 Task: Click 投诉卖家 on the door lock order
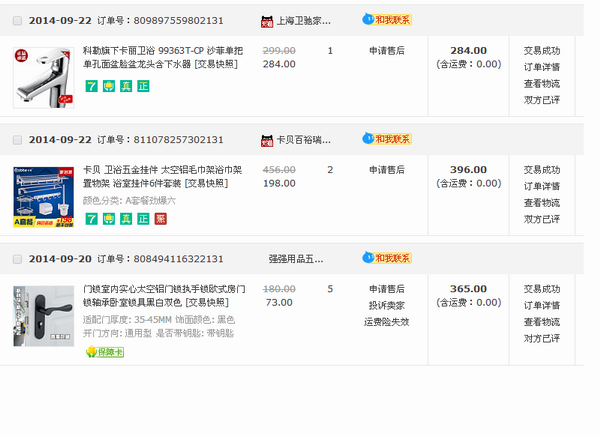pos(386,305)
